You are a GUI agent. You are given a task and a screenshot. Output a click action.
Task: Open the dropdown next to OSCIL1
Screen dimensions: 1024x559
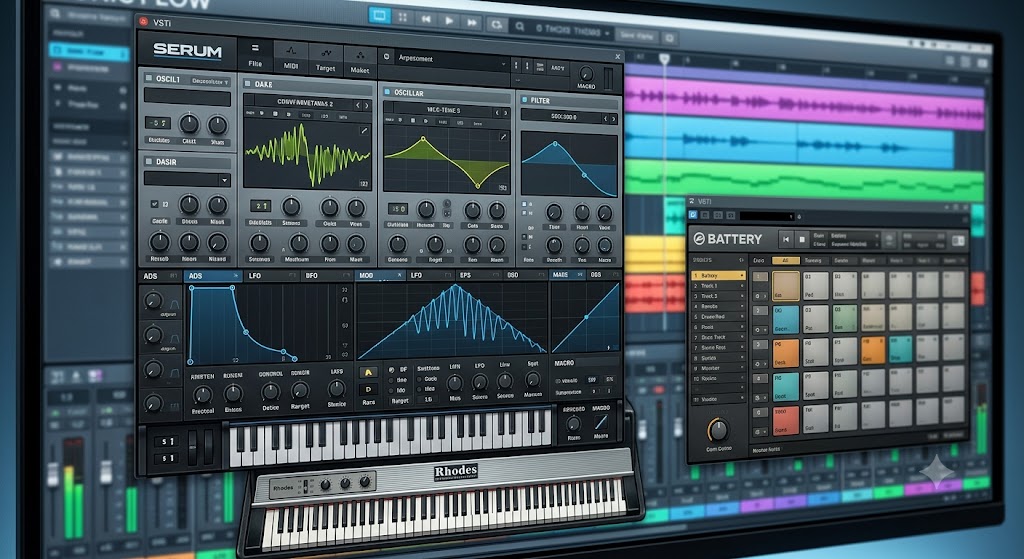tap(210, 81)
